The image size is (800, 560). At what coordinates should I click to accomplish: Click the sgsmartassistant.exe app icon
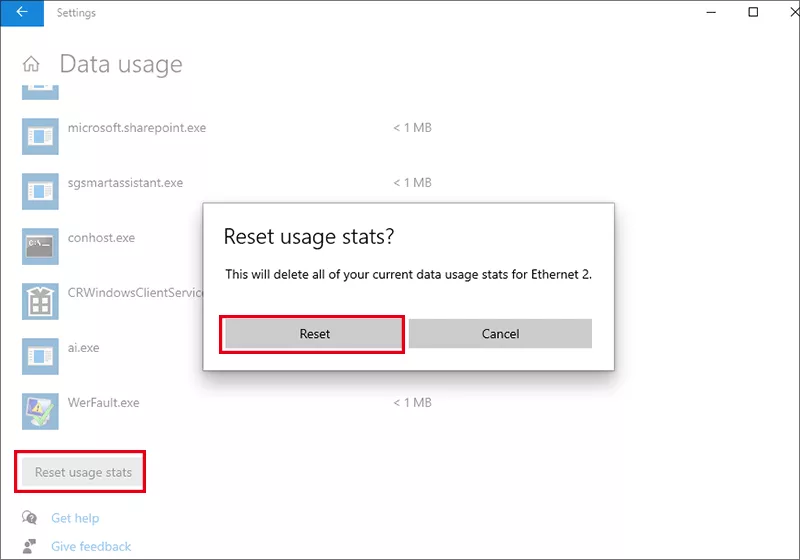[x=40, y=191]
